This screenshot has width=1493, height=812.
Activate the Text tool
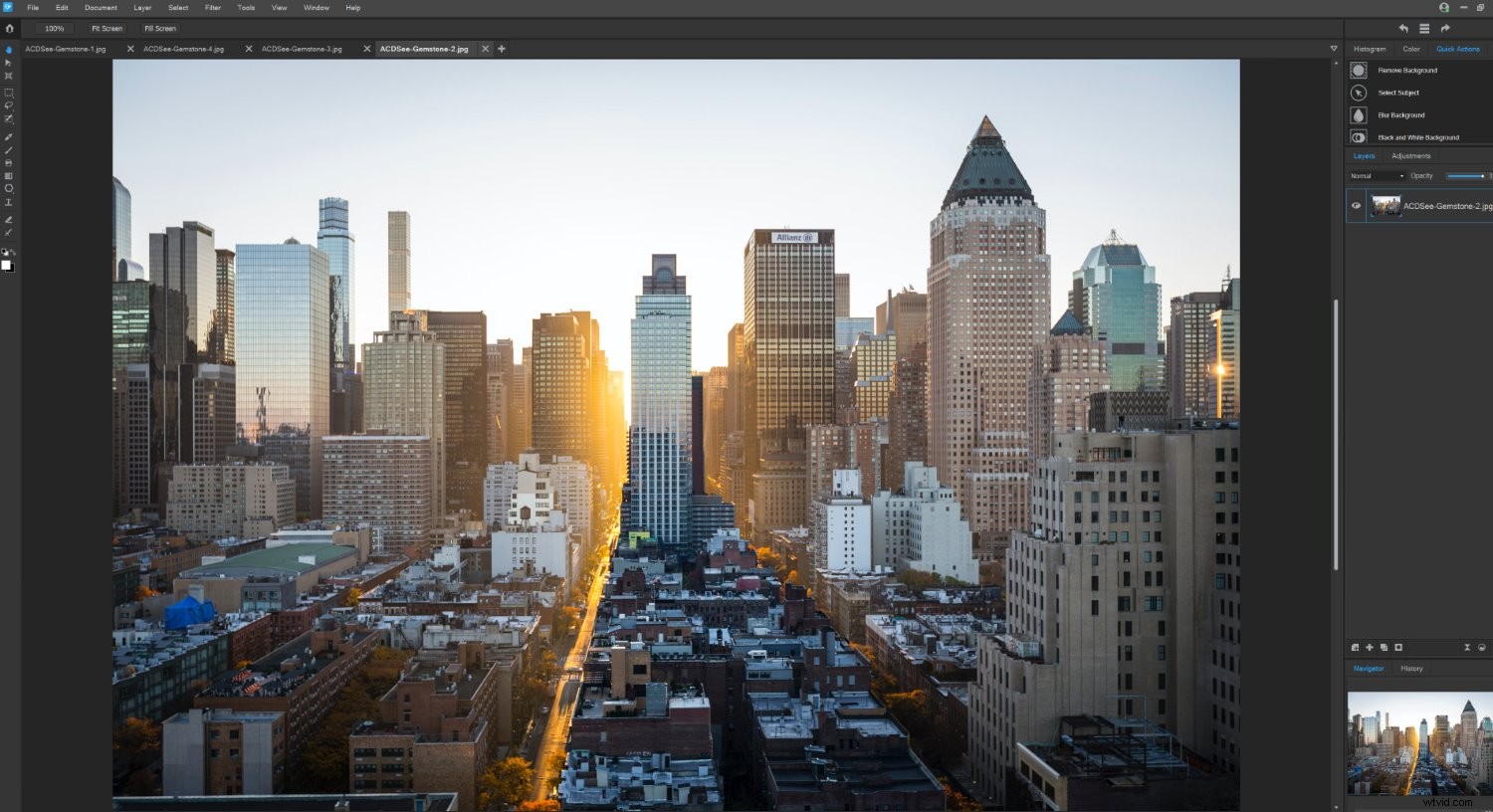coord(9,201)
